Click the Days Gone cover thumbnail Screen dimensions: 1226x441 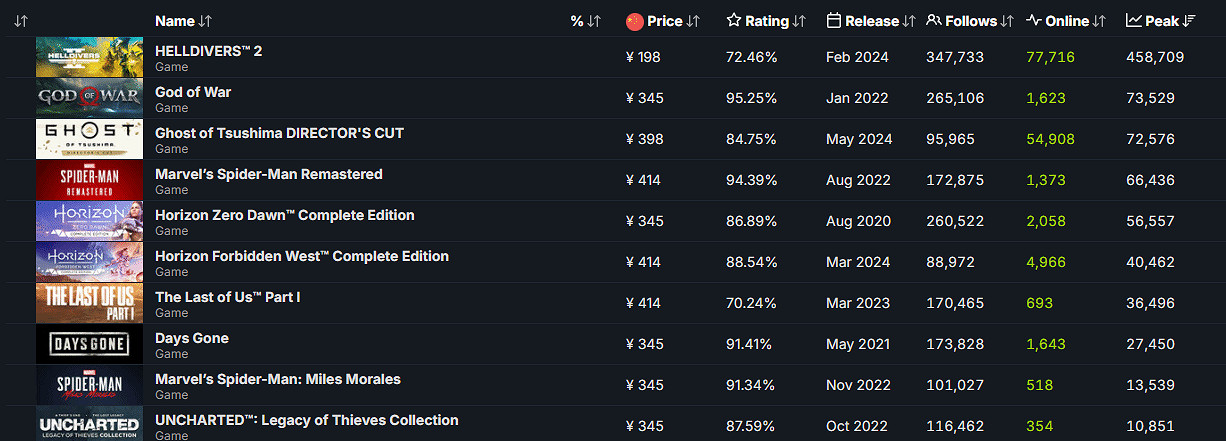[89, 344]
